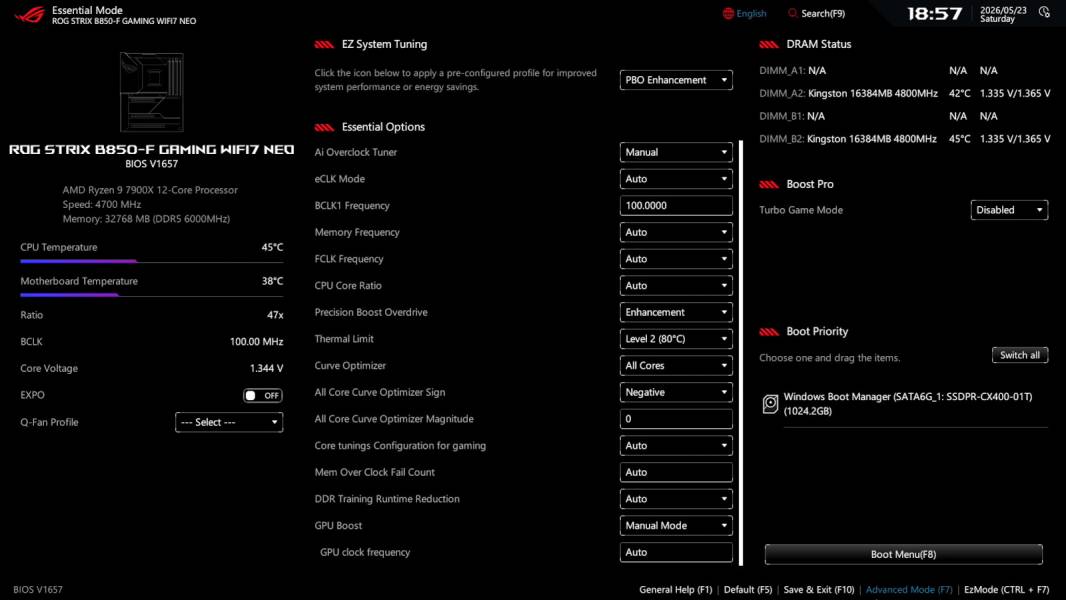Click the motherboard thumbnail image
This screenshot has width=1066, height=600.
[x=152, y=92]
